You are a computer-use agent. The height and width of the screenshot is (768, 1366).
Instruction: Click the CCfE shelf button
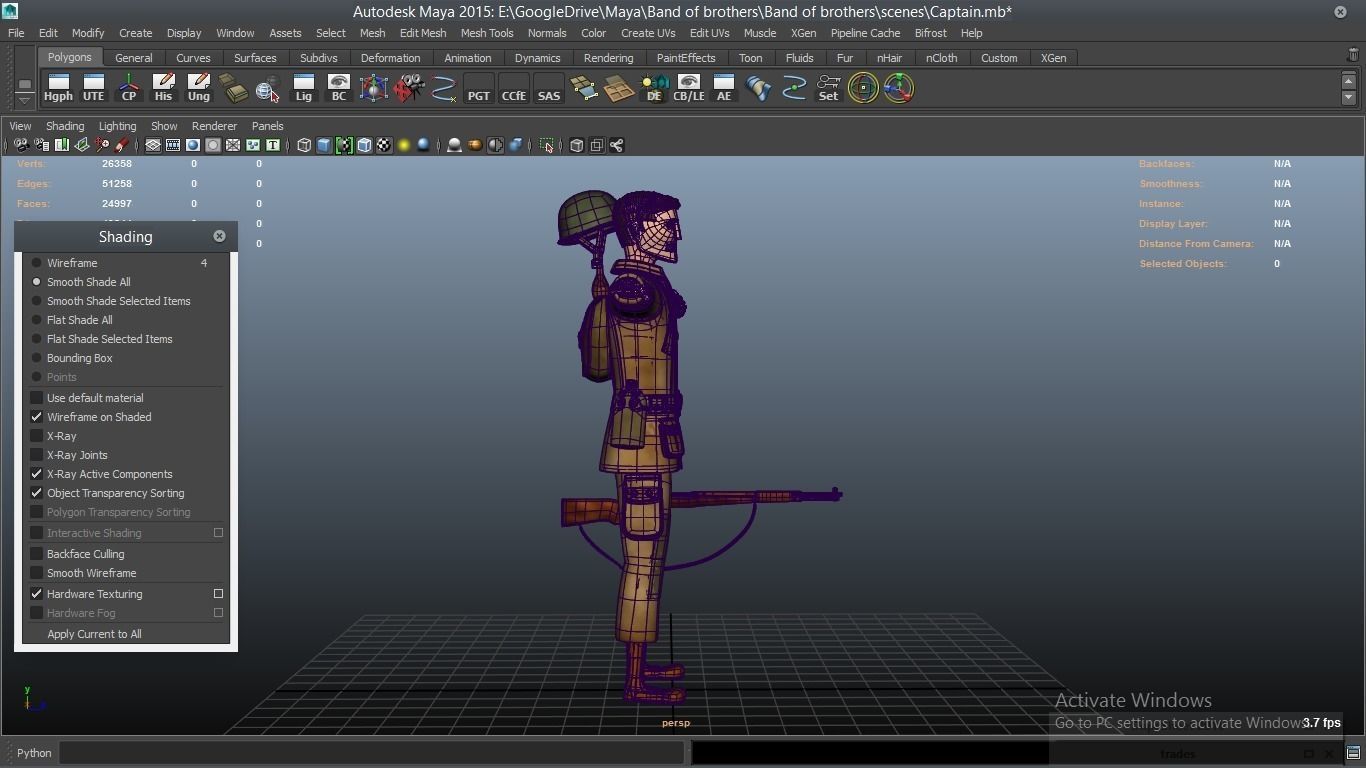513,88
